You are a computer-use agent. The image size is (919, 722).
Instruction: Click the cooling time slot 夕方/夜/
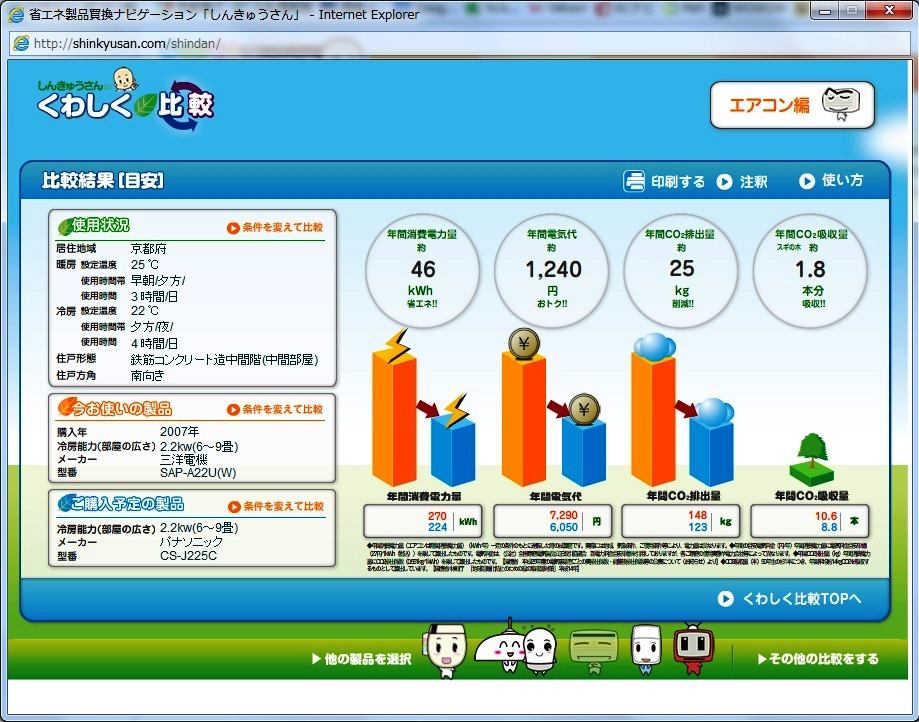(x=152, y=326)
